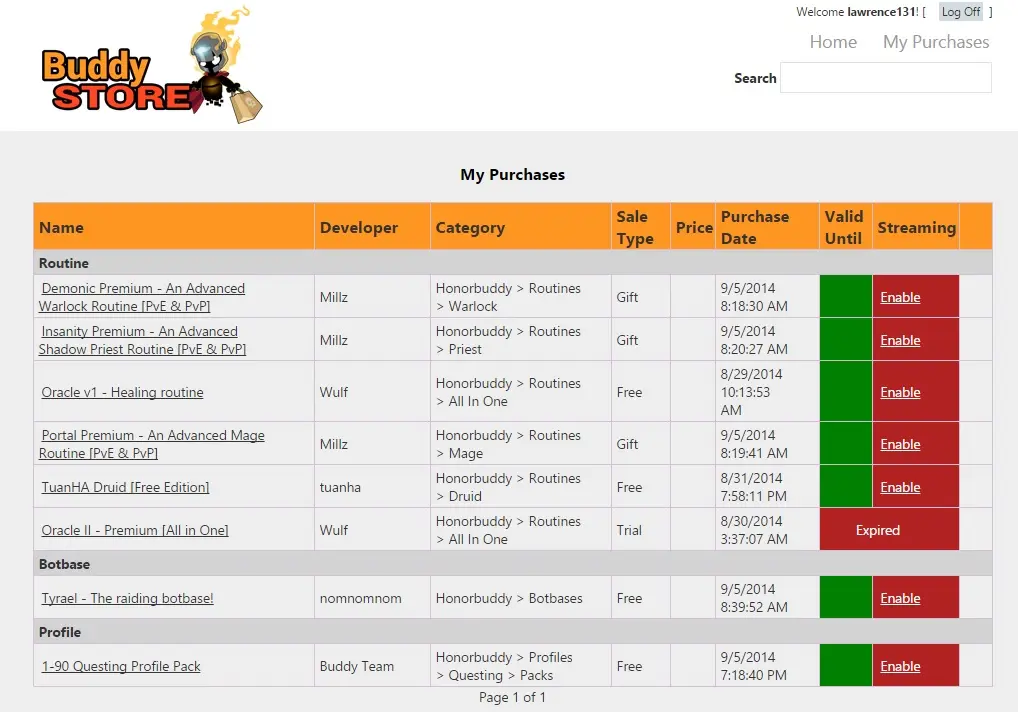Click the My Purchases page heading
This screenshot has width=1018, height=712.
coord(513,175)
